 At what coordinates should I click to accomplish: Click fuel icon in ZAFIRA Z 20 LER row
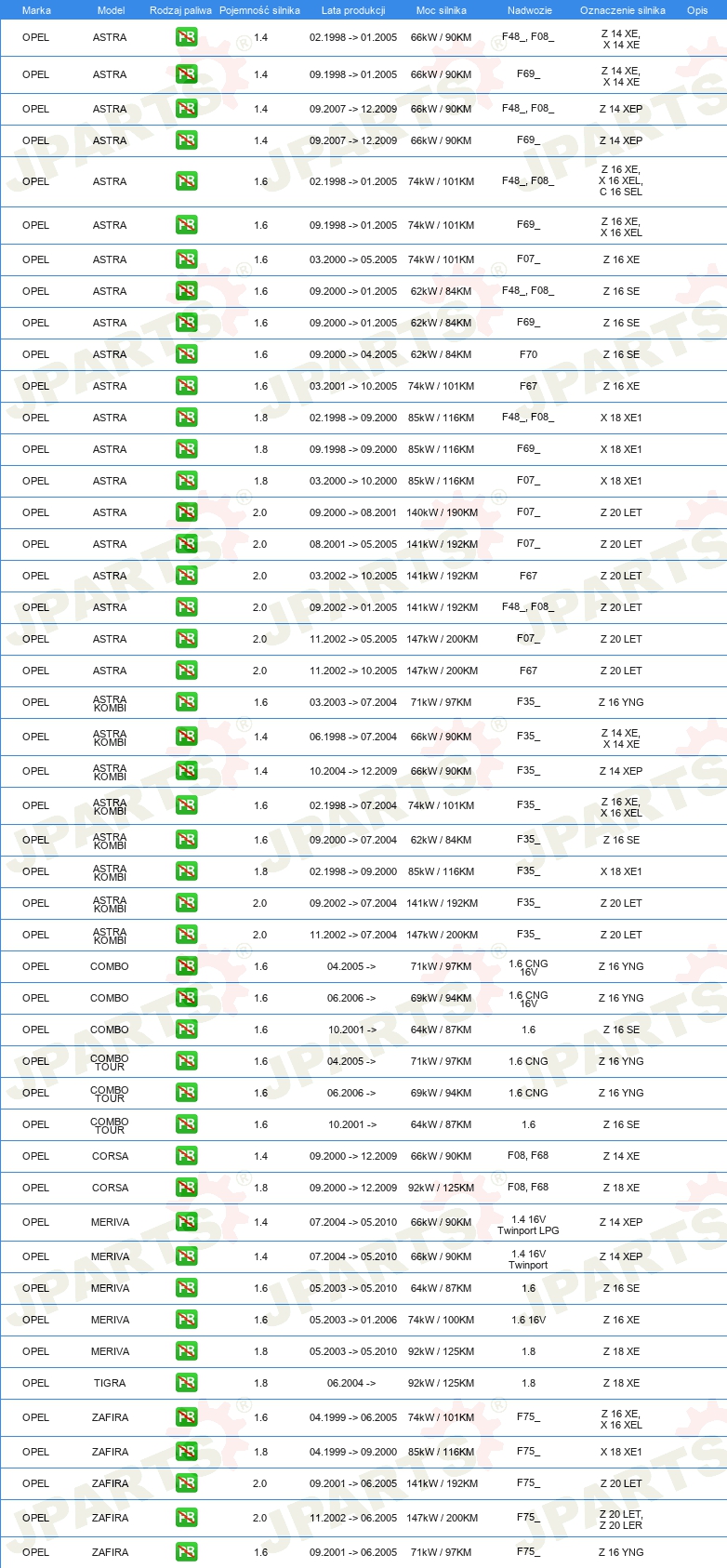tap(186, 1518)
